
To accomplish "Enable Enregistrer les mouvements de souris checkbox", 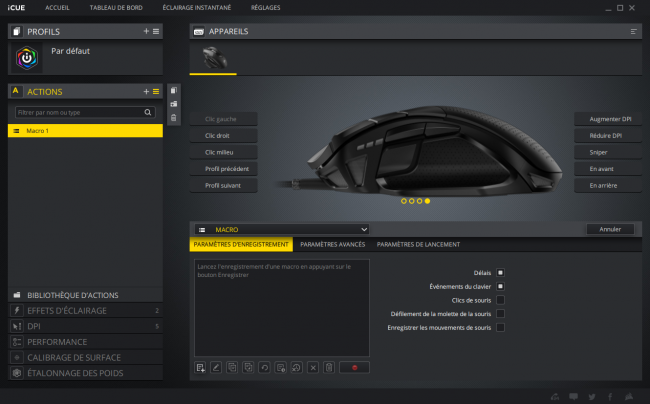I will 500,327.
